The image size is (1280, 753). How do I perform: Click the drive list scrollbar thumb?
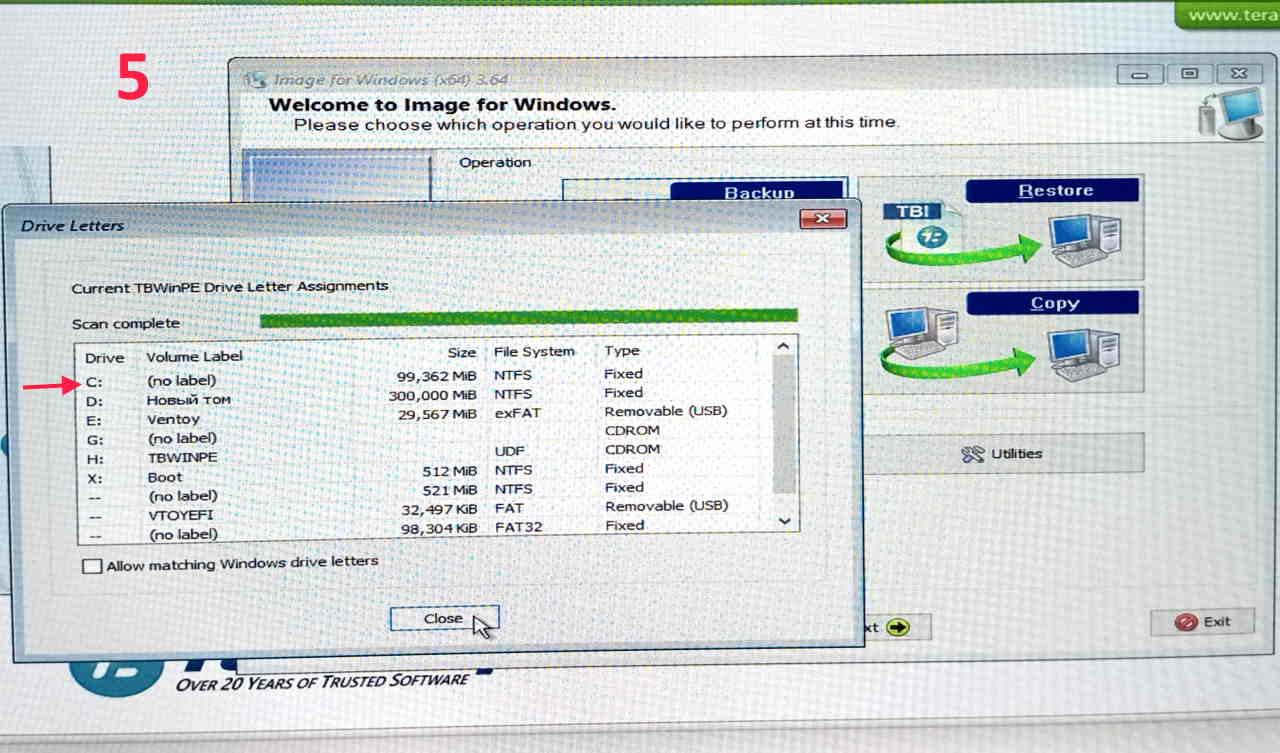pos(785,423)
